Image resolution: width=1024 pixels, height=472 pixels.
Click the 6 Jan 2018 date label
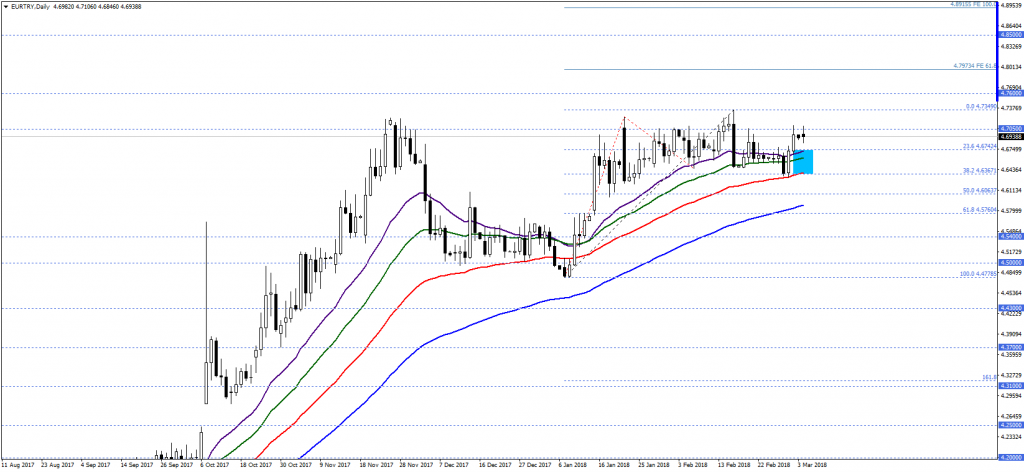tap(571, 467)
